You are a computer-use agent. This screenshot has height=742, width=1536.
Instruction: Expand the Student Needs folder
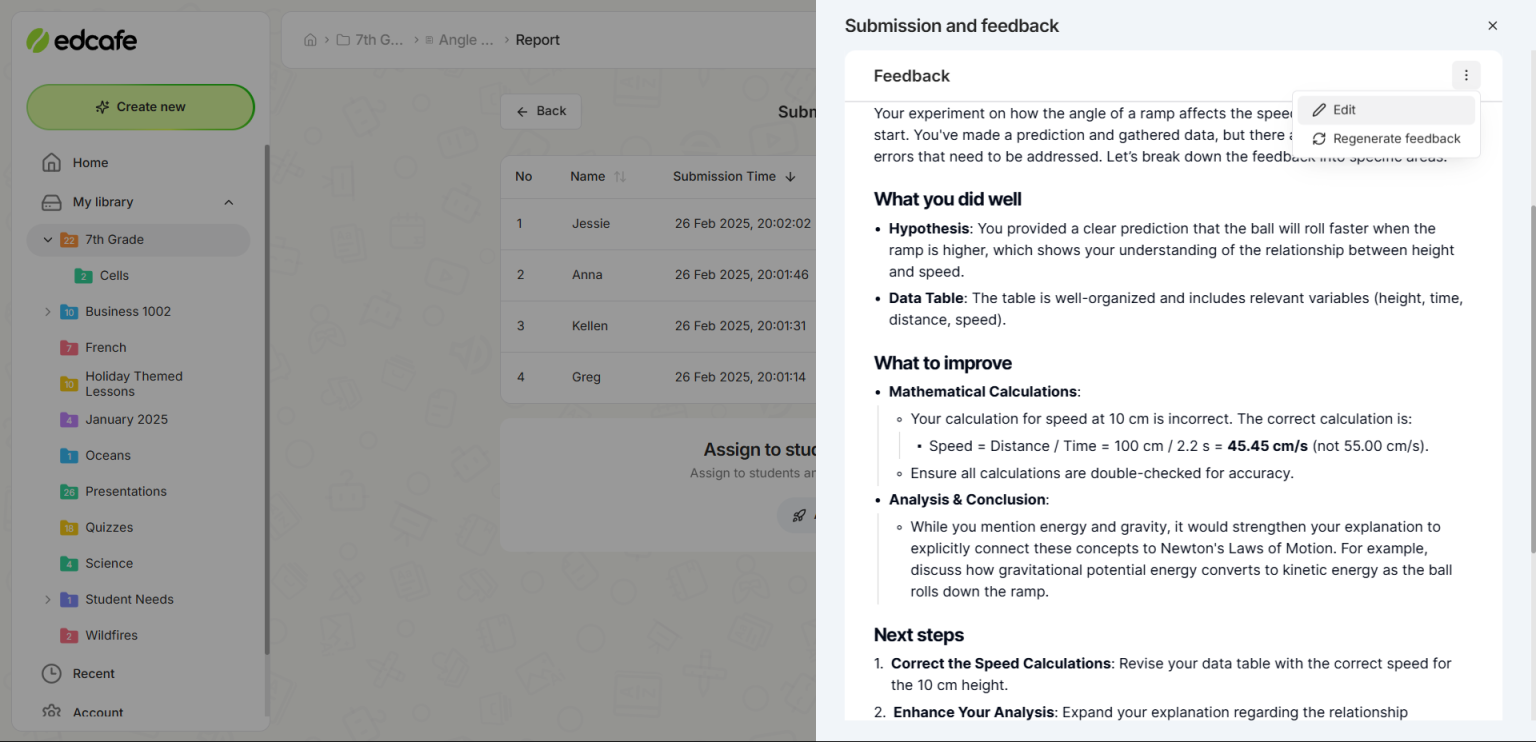[47, 599]
